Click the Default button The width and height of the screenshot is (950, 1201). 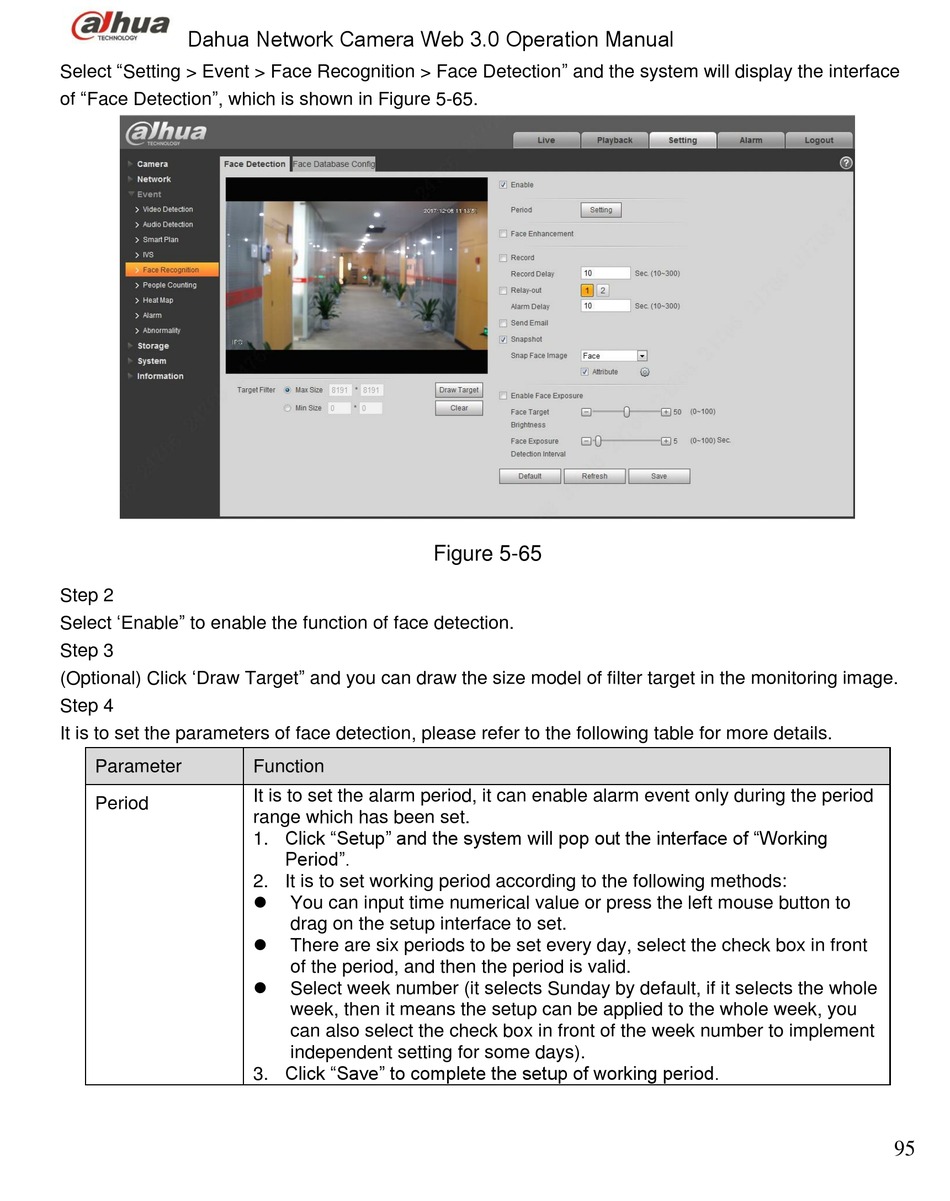pyautogui.click(x=530, y=476)
